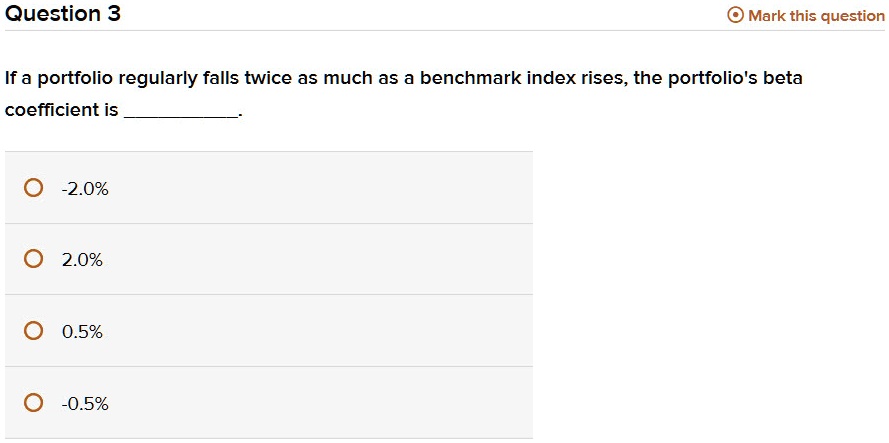Click the "-0.5%" answer label text
Viewport: 889px width, 443px height.
(x=85, y=403)
